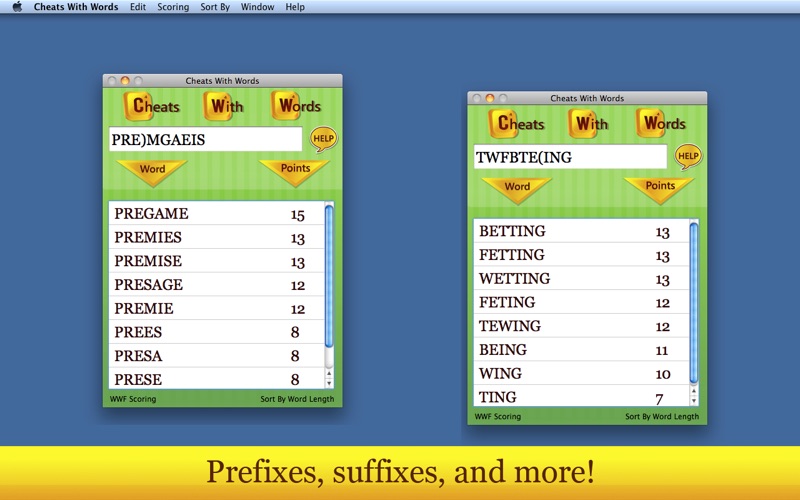Open the Help menu
The image size is (800, 500).
pyautogui.click(x=295, y=7)
